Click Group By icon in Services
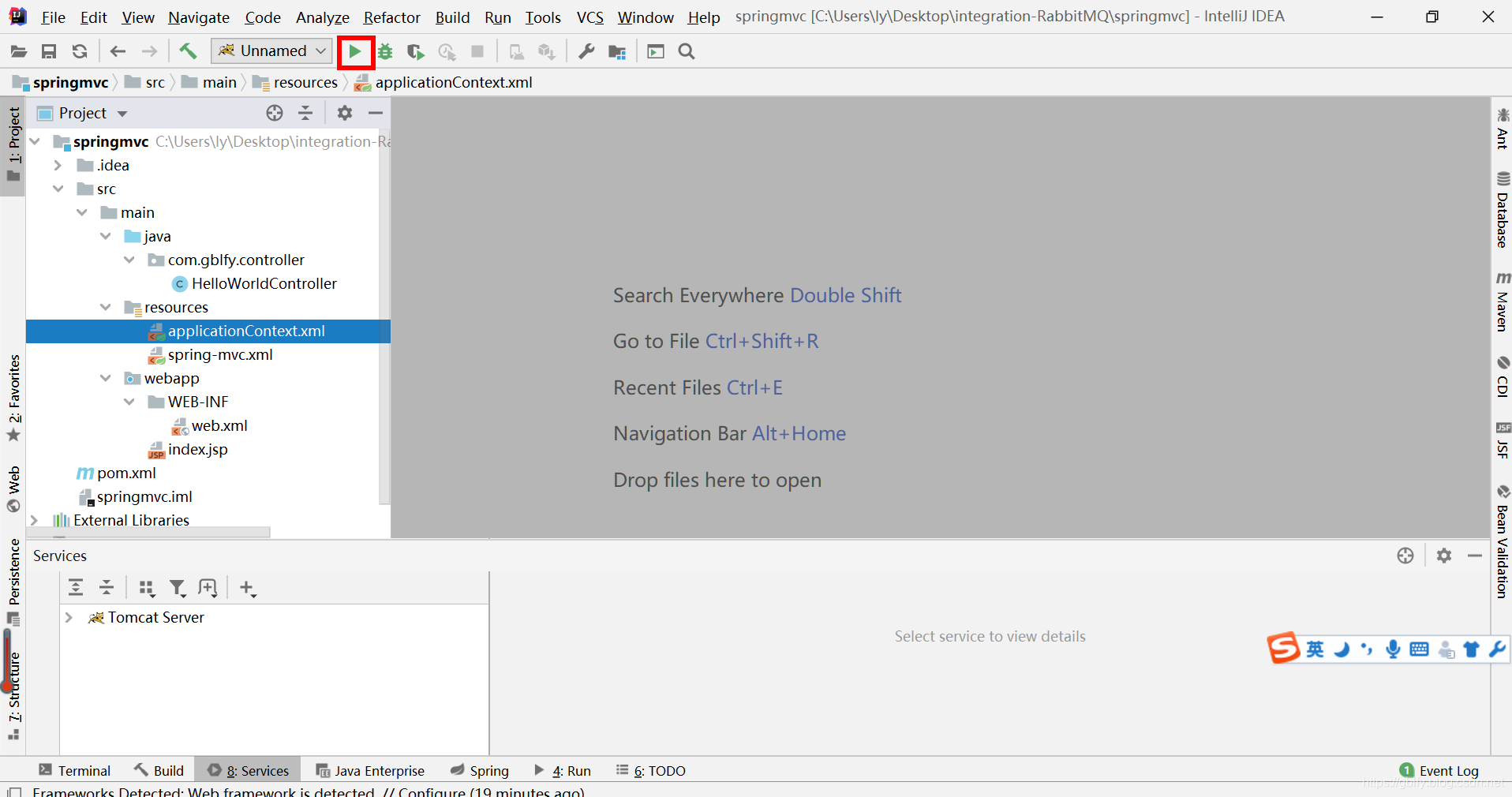This screenshot has width=1512, height=797. coord(146,587)
